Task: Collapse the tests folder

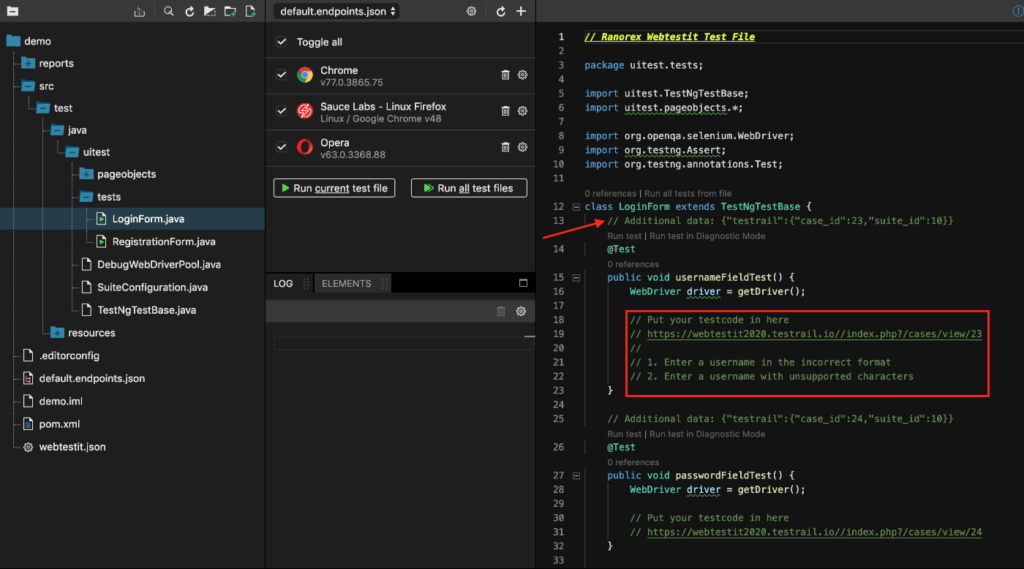Action: (x=86, y=197)
